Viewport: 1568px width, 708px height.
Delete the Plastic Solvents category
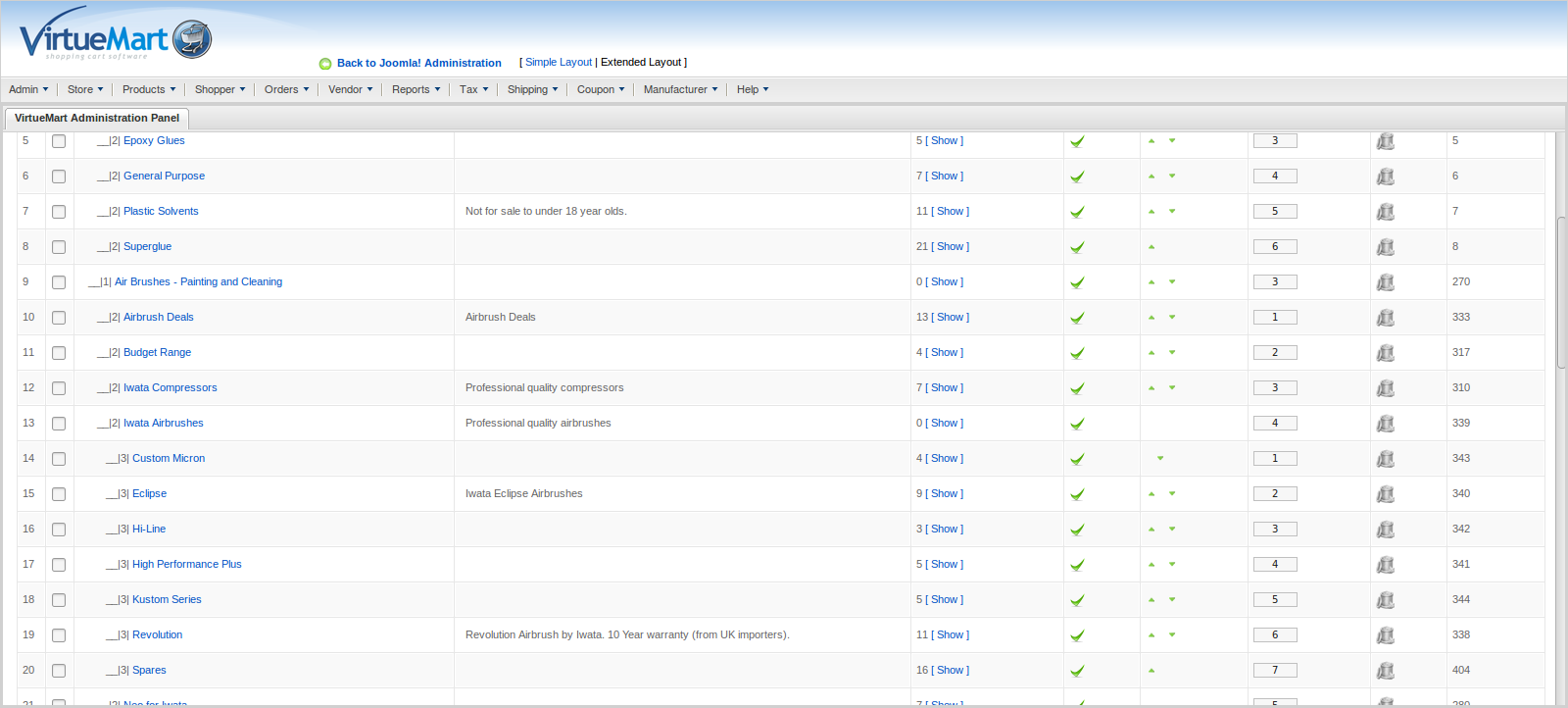coord(1386,212)
